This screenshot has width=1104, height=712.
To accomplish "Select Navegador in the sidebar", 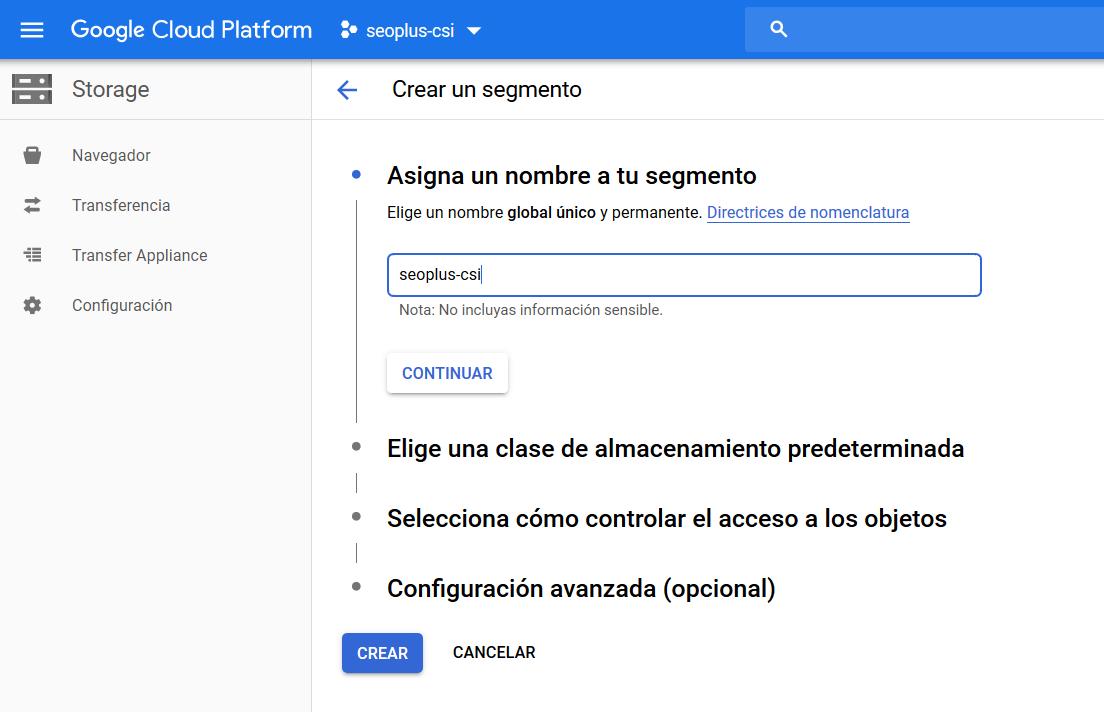I will tap(111, 155).
